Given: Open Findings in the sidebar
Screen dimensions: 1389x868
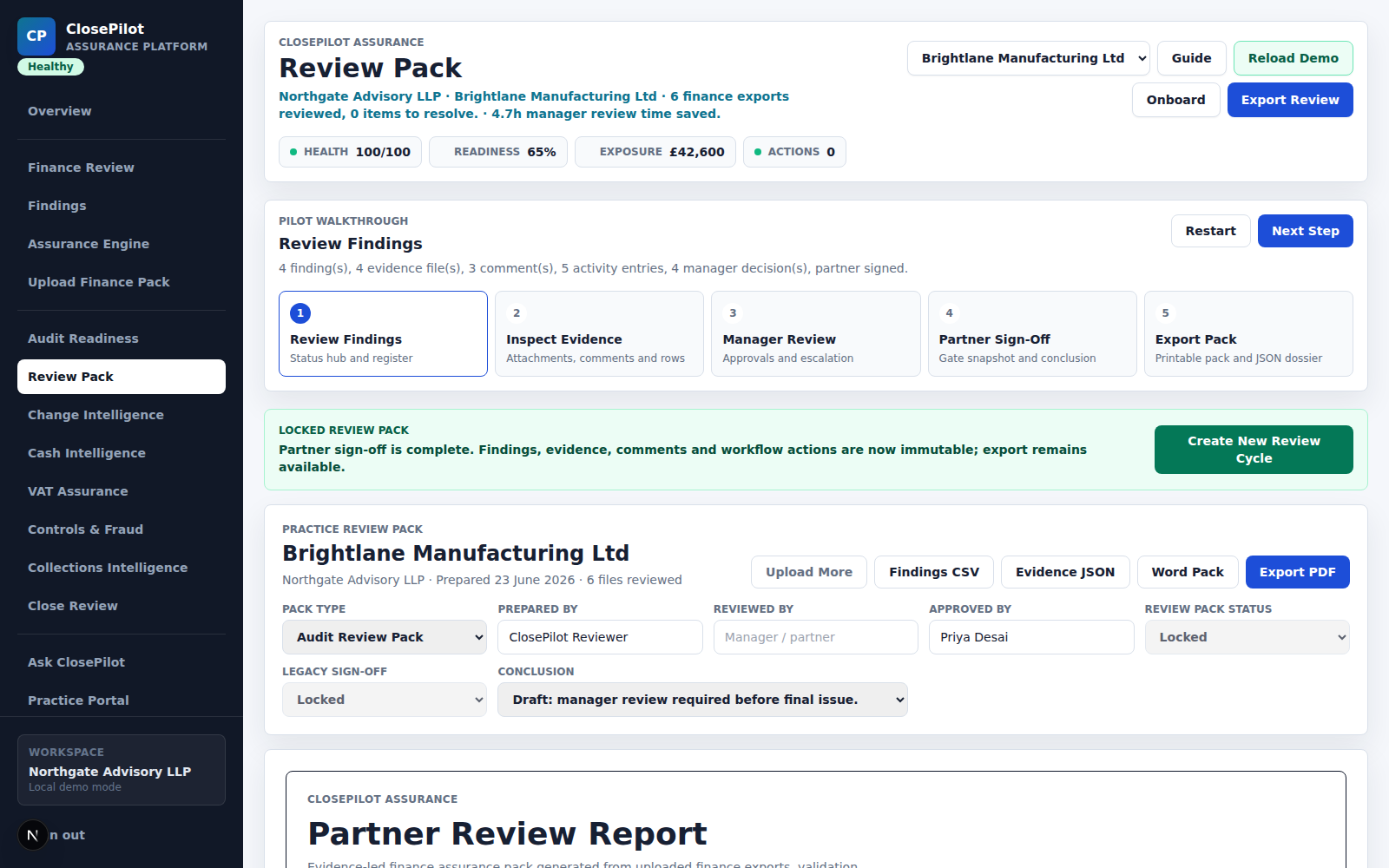Looking at the screenshot, I should 122,206.
